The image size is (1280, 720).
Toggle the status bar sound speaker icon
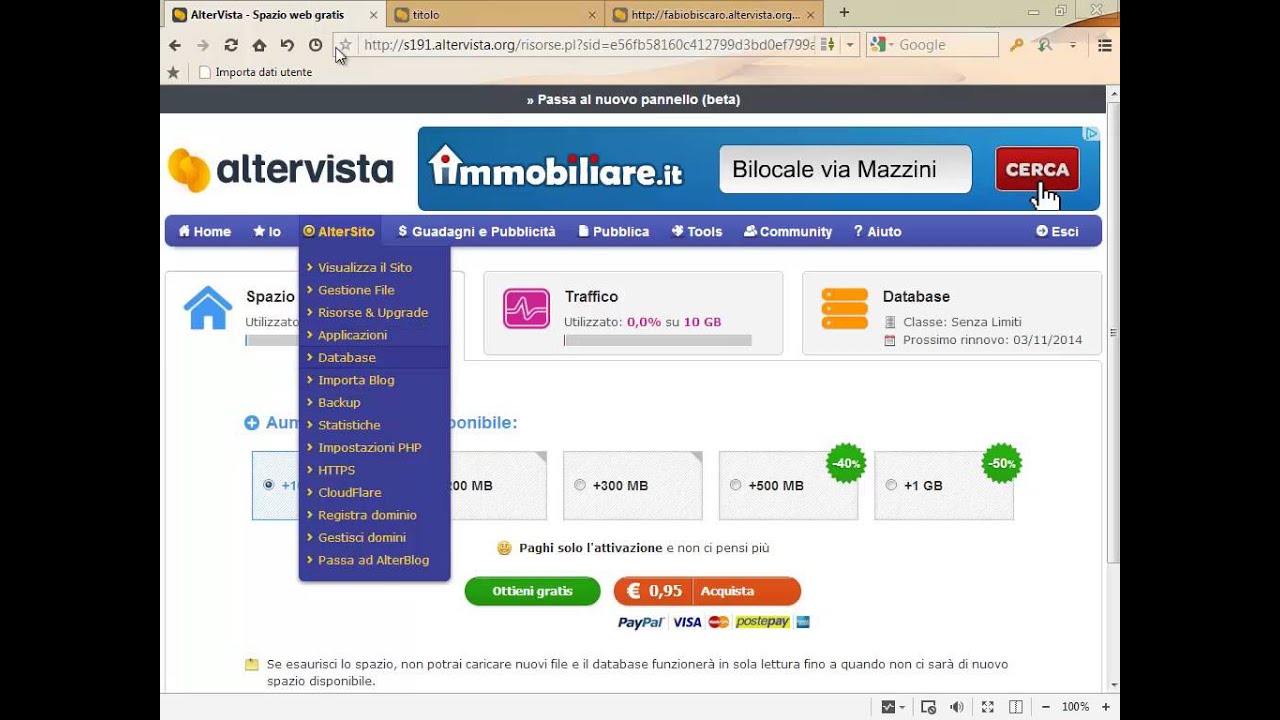pos(956,707)
